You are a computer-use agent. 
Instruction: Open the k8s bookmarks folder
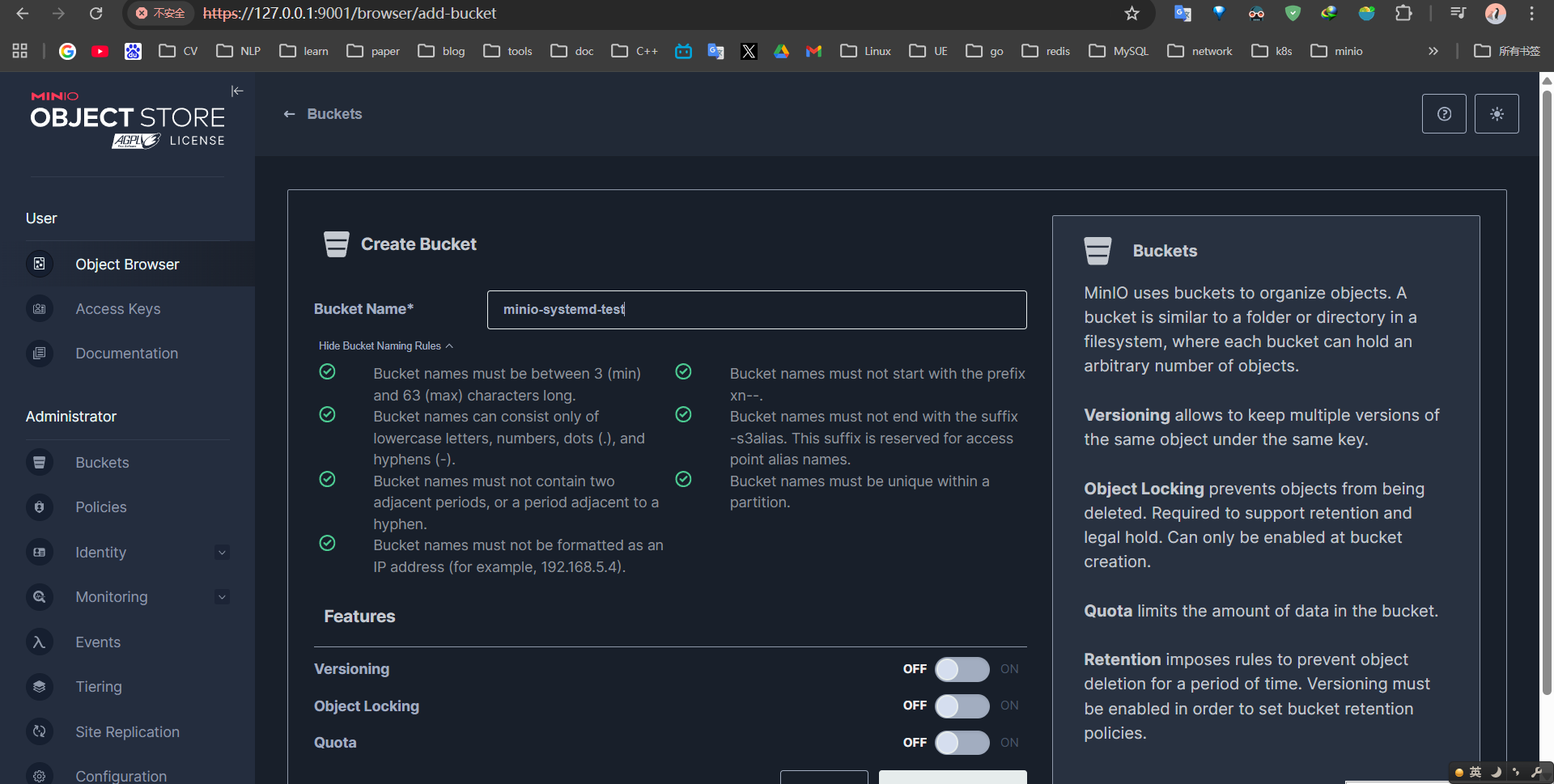(1272, 51)
